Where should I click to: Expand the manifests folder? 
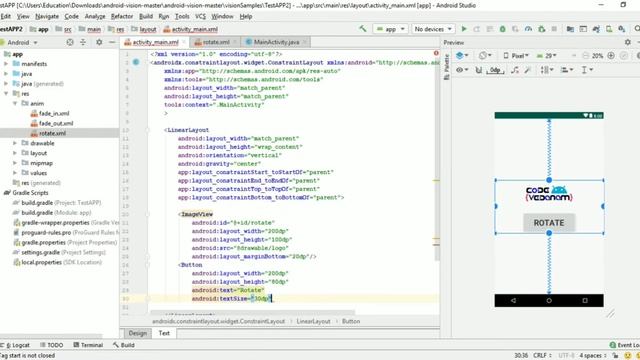click(x=6, y=64)
